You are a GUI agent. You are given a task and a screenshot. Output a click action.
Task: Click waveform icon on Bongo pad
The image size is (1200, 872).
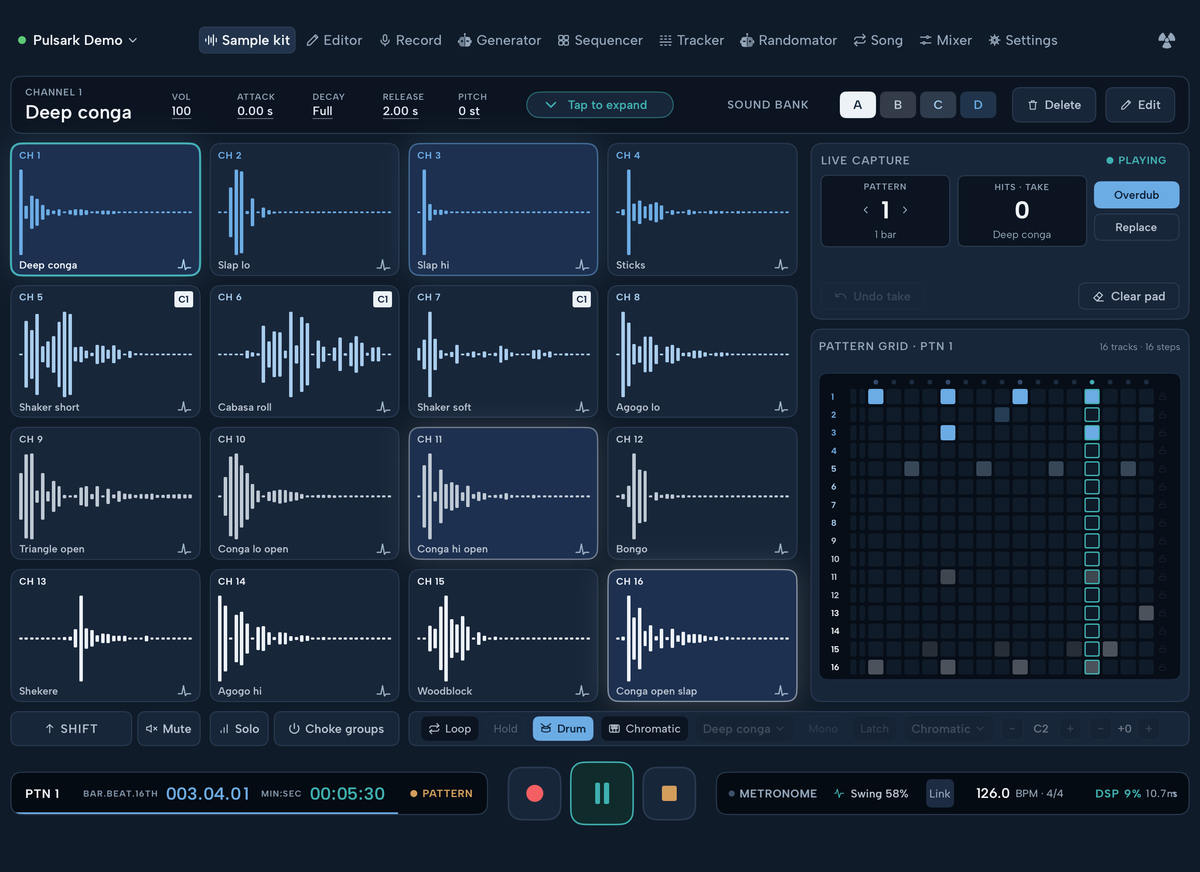click(781, 549)
